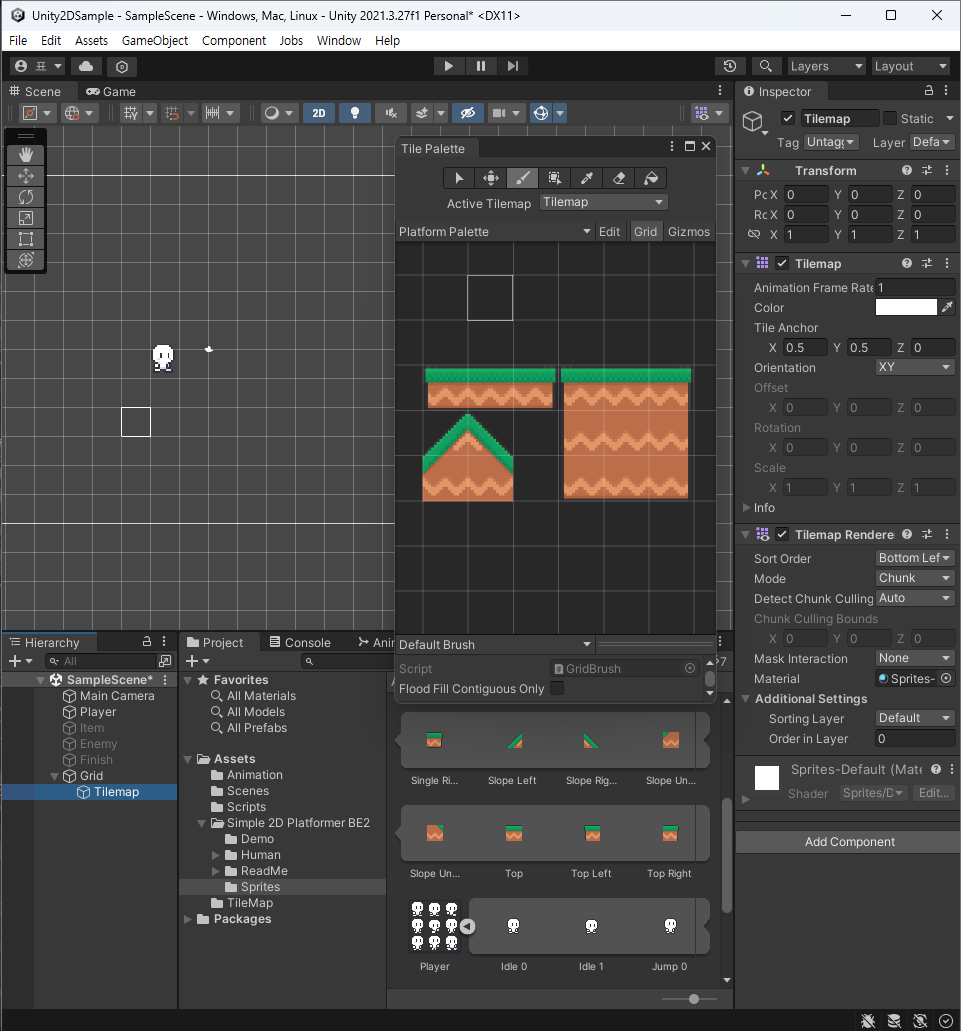961x1031 pixels.
Task: Choose Tile Palette Eraser tool
Action: (x=619, y=178)
